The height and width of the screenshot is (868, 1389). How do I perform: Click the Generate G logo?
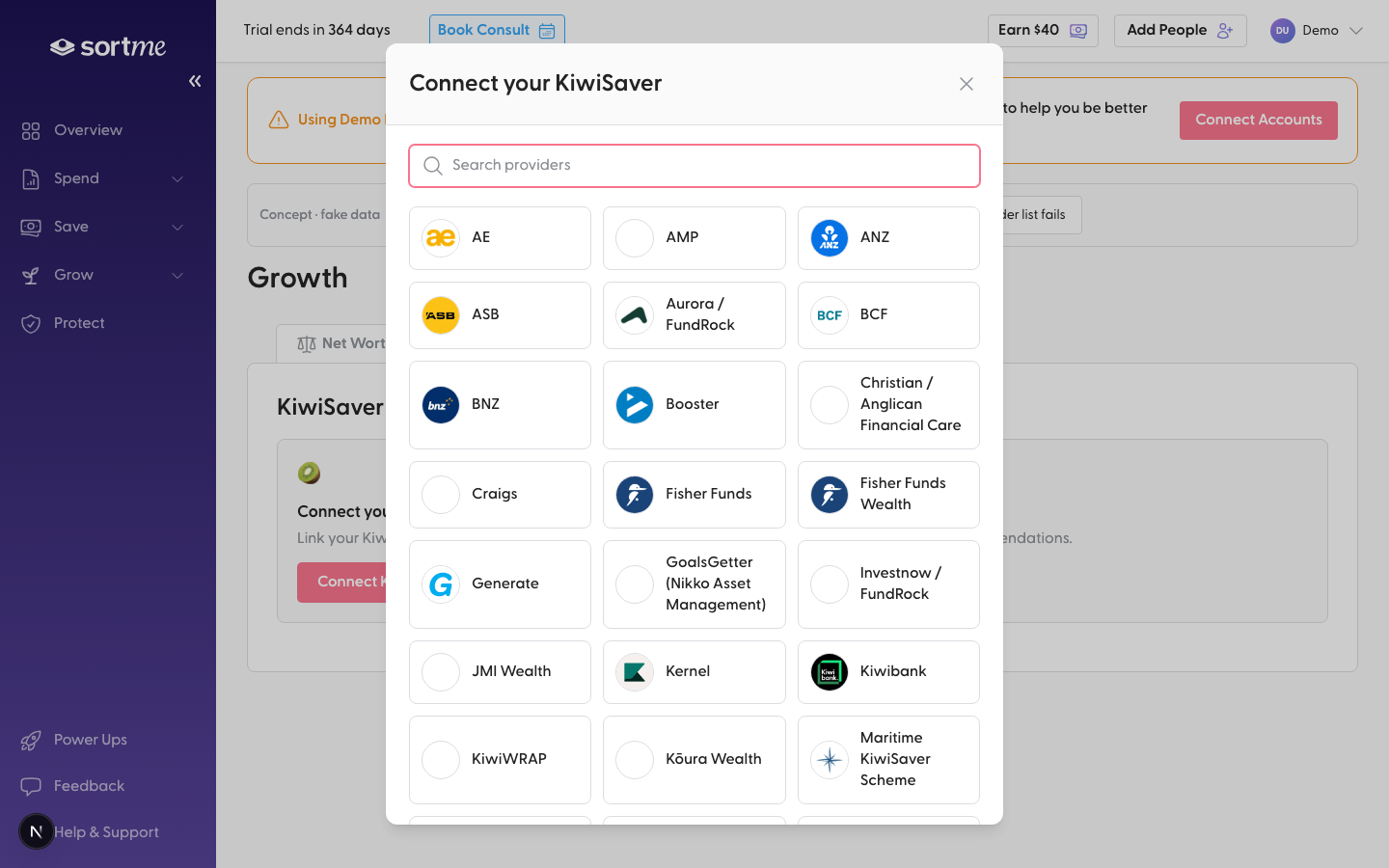click(x=441, y=584)
